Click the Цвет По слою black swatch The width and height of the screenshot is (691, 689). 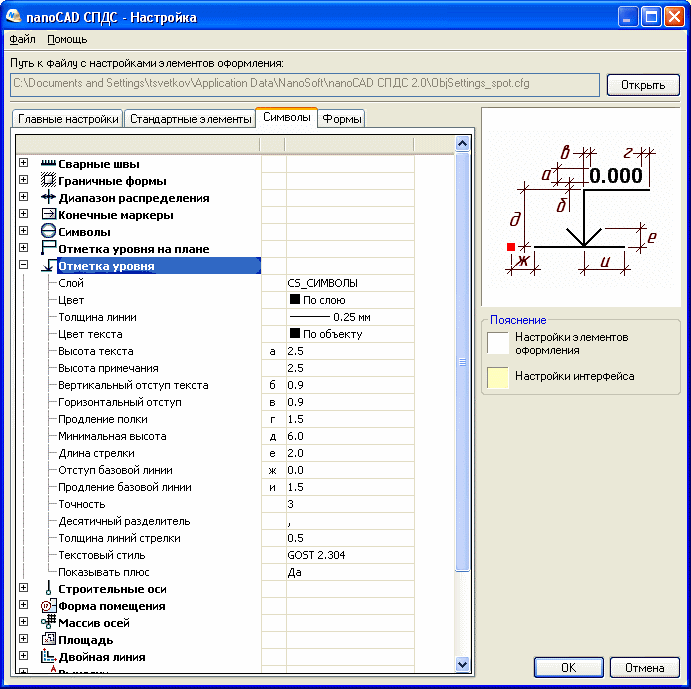tap(295, 299)
